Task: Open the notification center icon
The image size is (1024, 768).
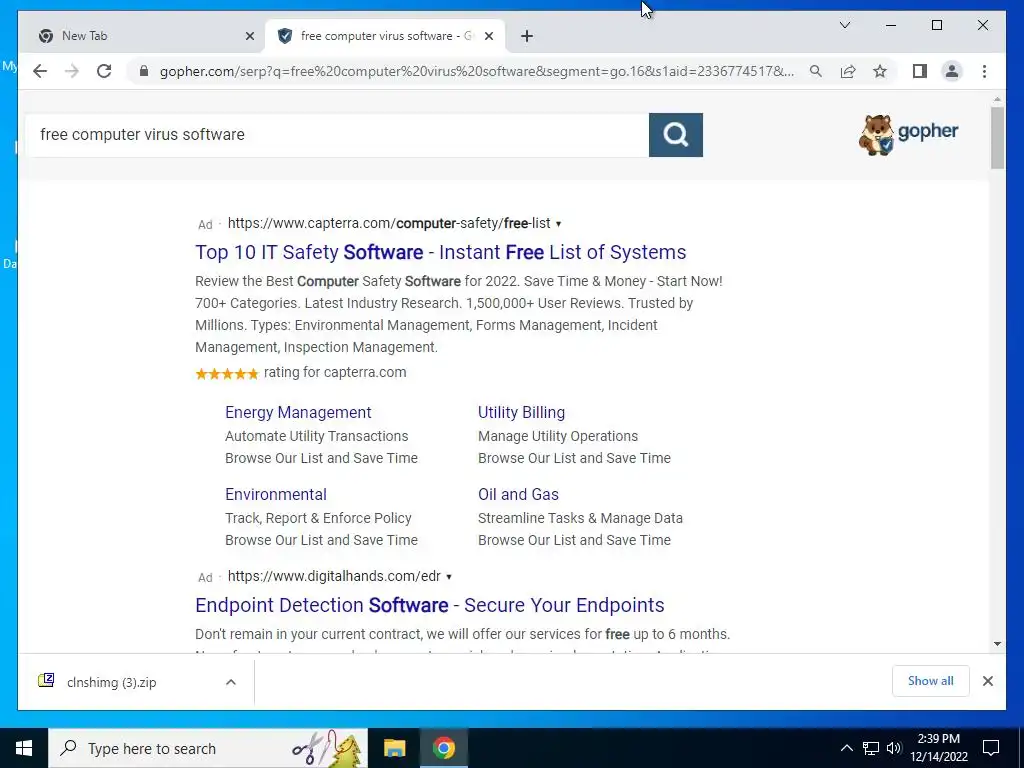Action: tap(991, 748)
